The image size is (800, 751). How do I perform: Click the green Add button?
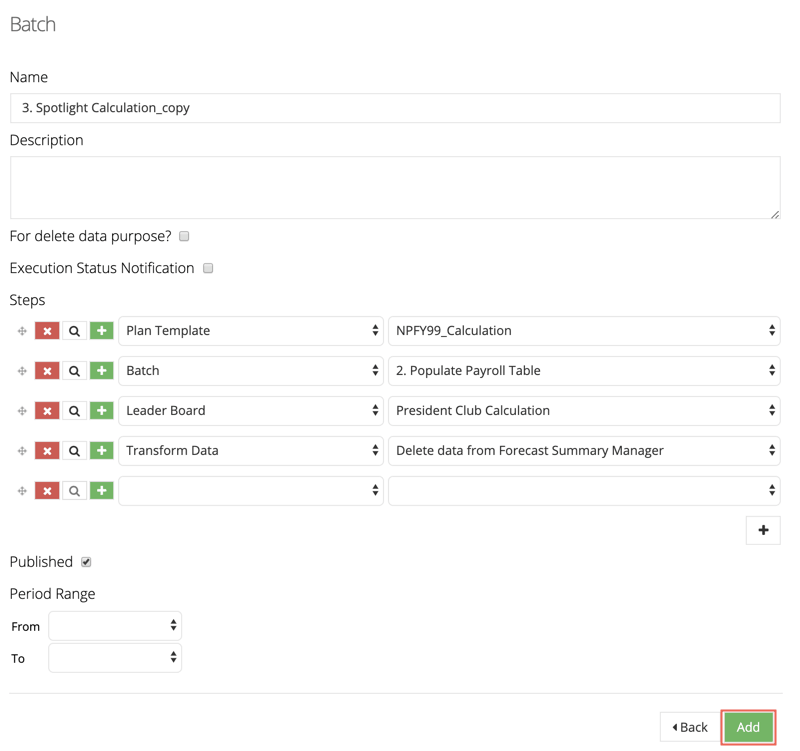click(x=748, y=727)
